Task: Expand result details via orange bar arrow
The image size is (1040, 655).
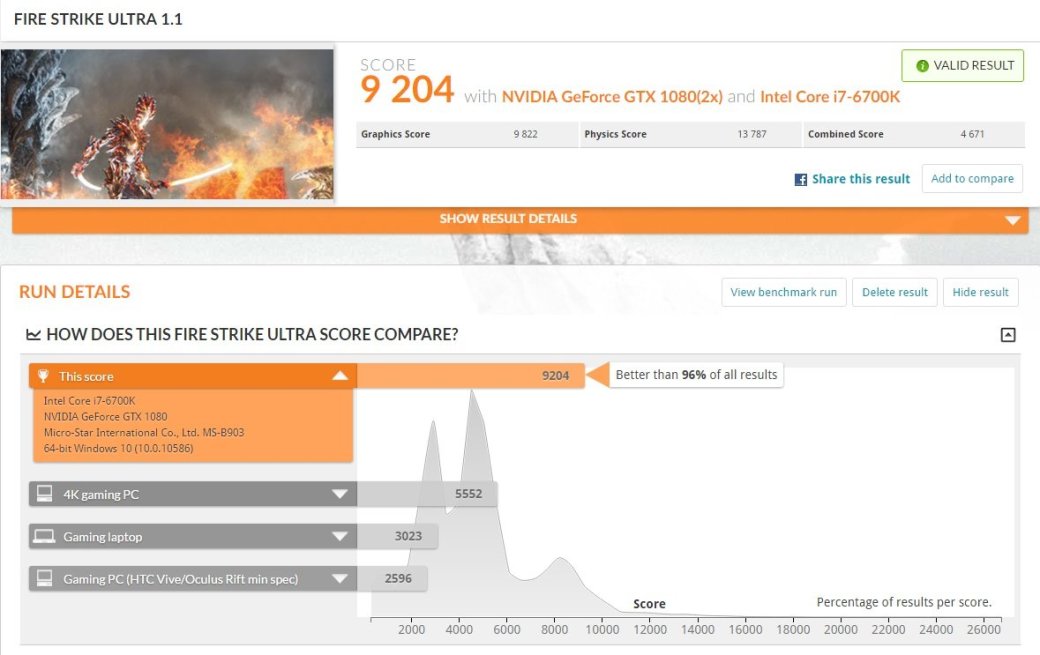Action: coord(1012,220)
